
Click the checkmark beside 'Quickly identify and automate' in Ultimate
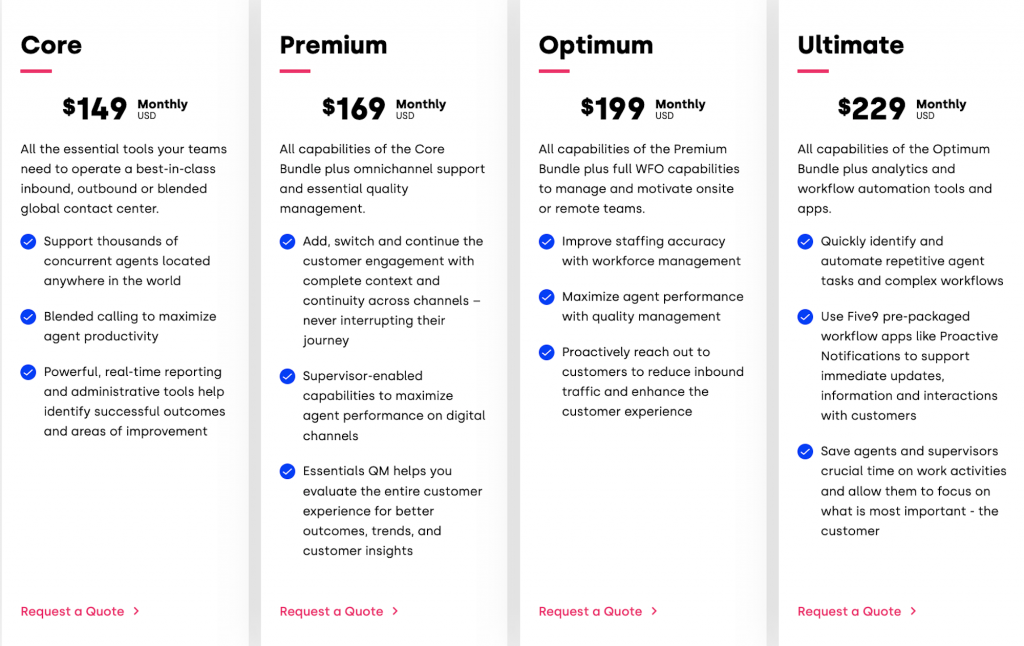[805, 241]
